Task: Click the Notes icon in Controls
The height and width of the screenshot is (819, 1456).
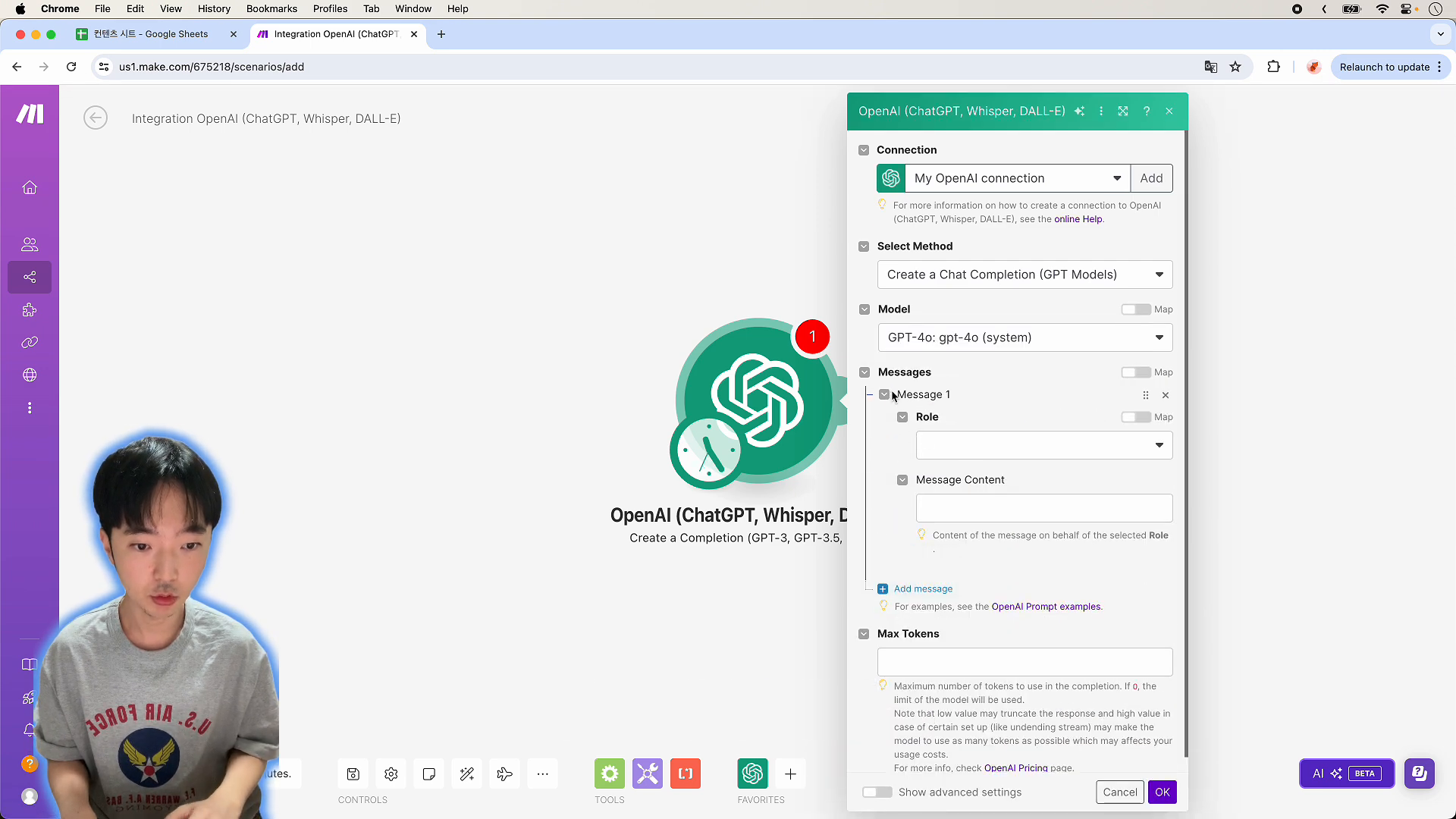Action: 428,773
